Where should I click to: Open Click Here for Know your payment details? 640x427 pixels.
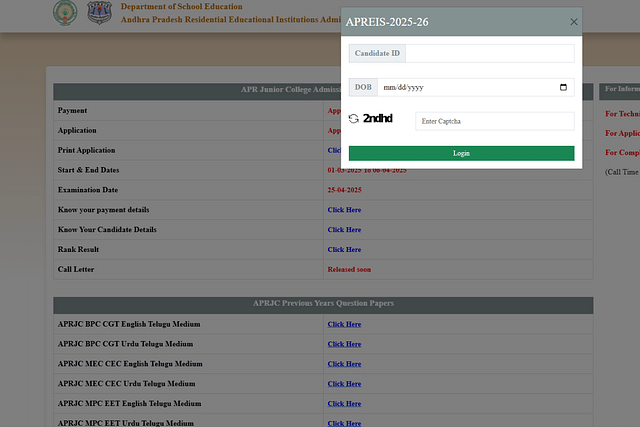pos(344,210)
